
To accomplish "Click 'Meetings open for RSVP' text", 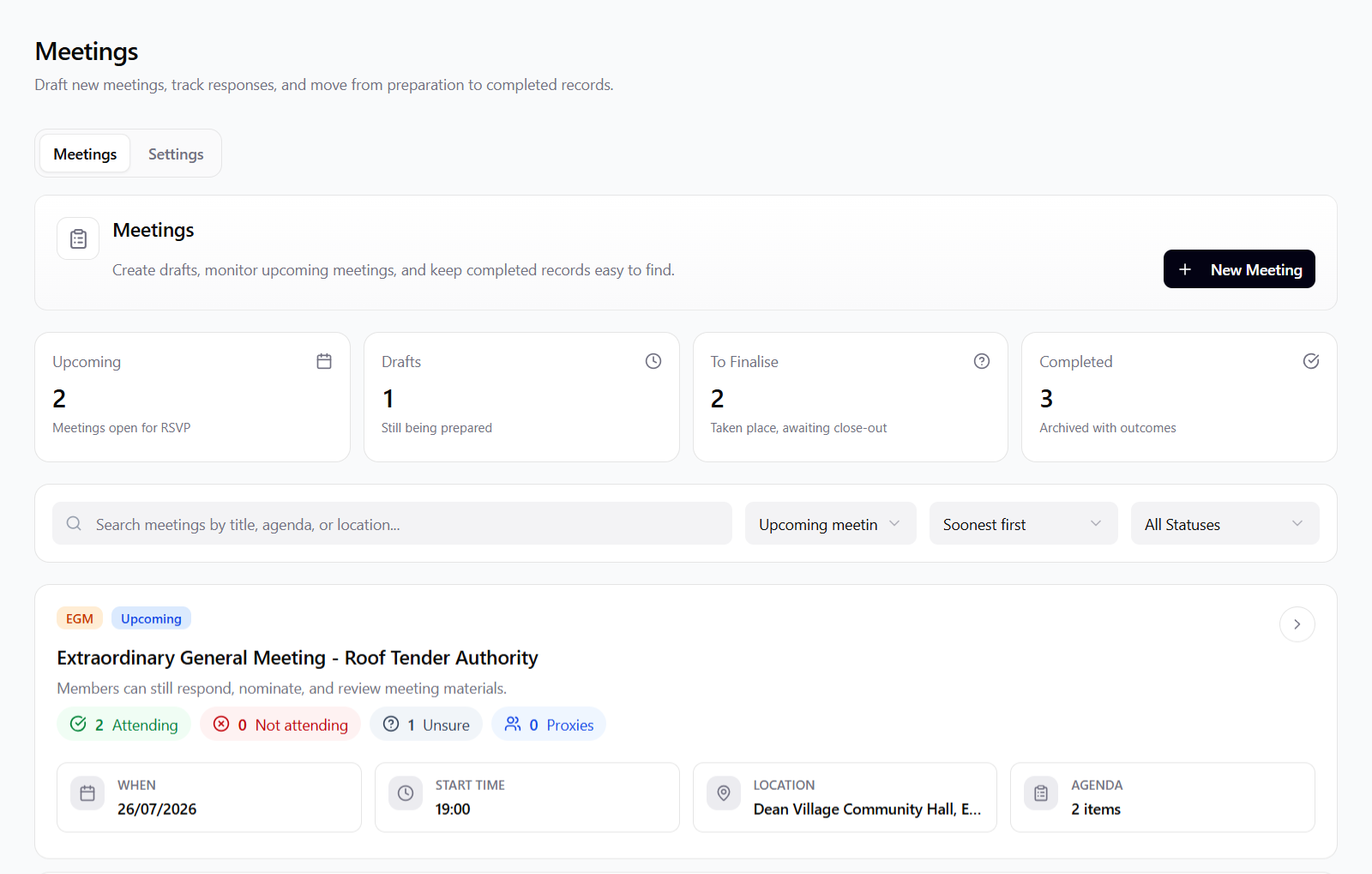I will point(122,427).
